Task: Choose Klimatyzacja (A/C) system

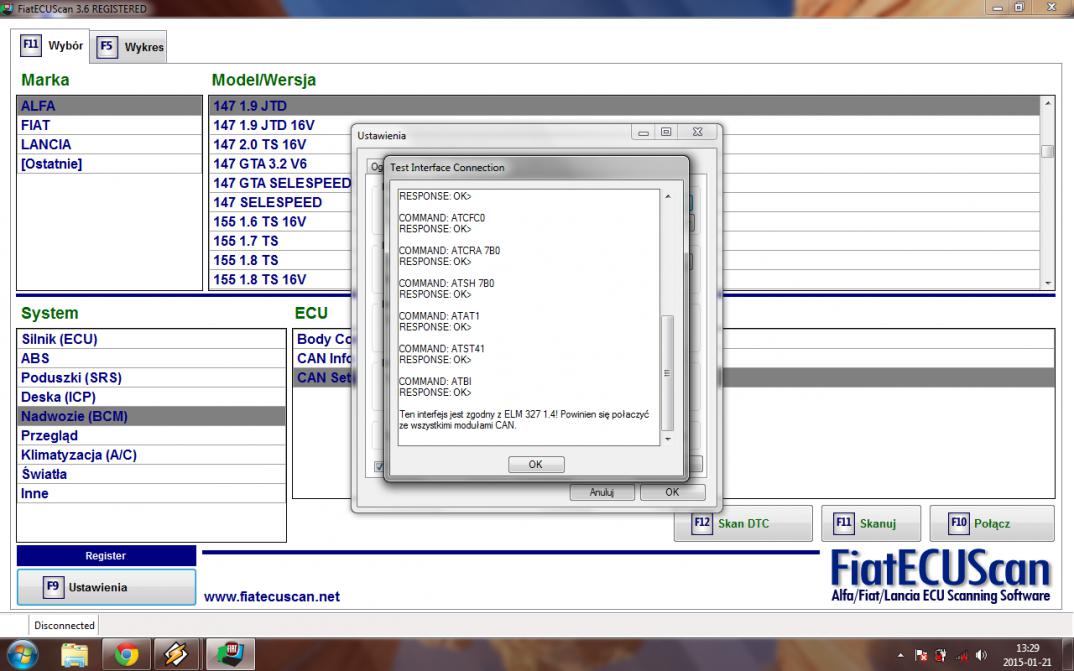Action: pos(151,455)
